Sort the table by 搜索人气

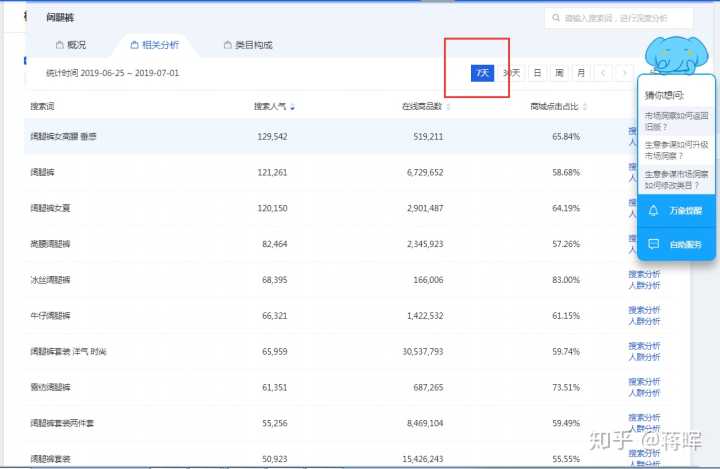pyautogui.click(x=274, y=106)
